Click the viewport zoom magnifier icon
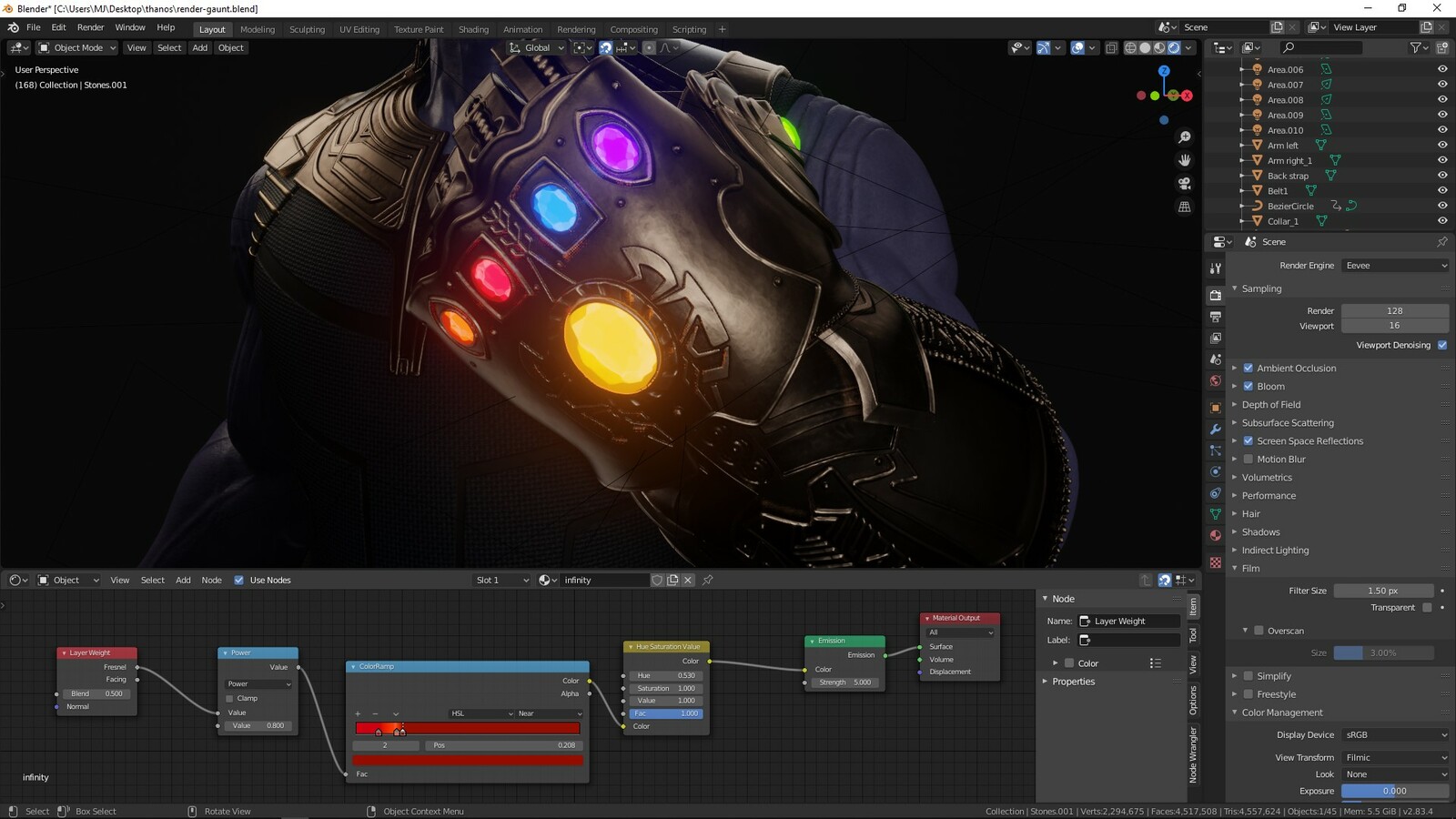This screenshot has width=1456, height=819. coord(1184,137)
